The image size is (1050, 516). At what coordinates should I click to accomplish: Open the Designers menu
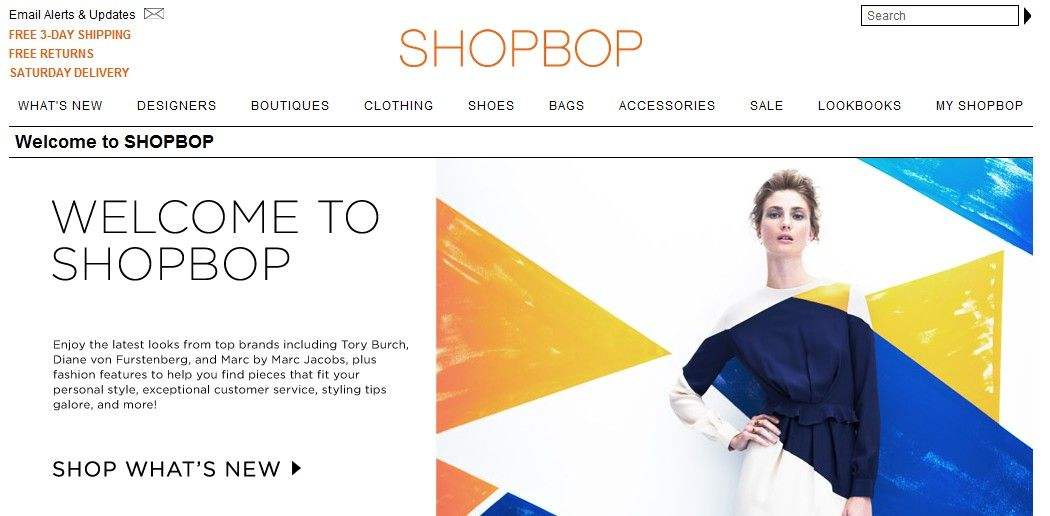click(177, 106)
